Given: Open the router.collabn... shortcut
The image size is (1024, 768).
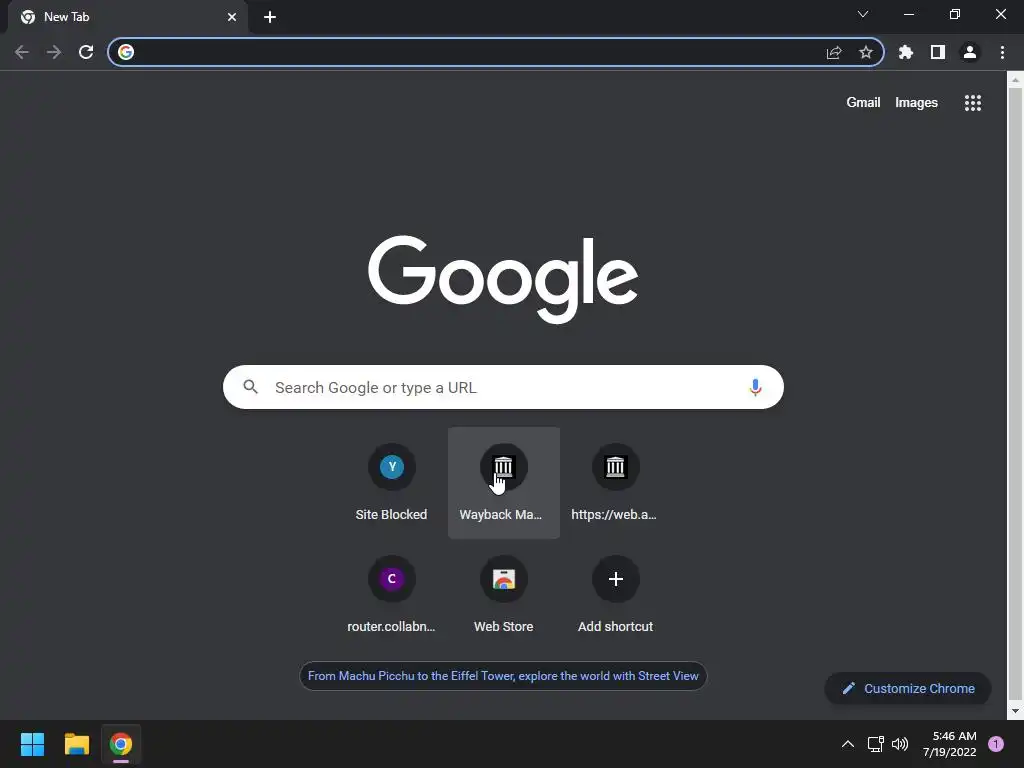Looking at the screenshot, I should 391,595.
